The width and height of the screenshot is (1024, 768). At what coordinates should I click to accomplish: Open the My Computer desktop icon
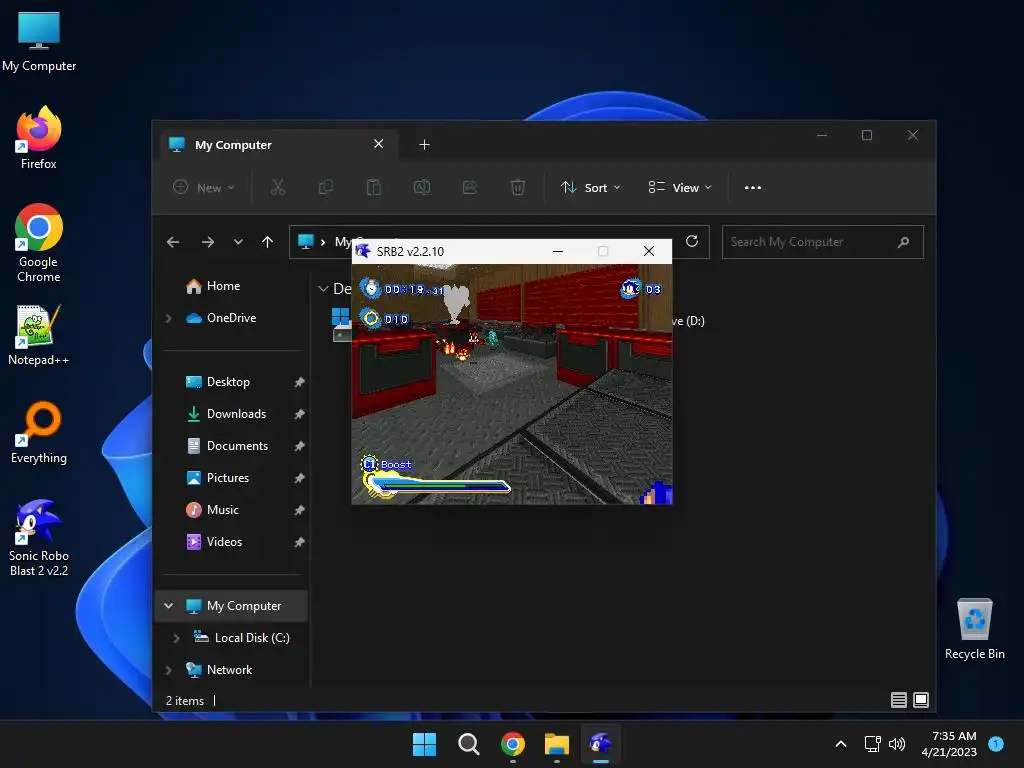coord(39,40)
